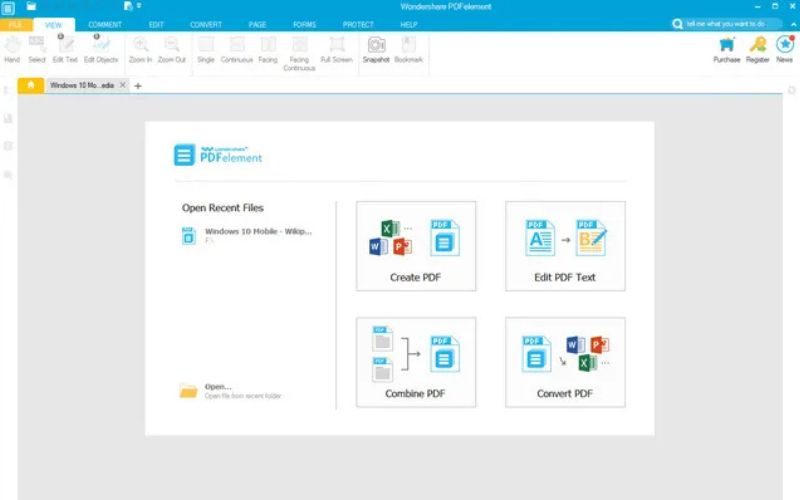Open recent file Windows 10 Mobile - Wikip...

pyautogui.click(x=247, y=235)
